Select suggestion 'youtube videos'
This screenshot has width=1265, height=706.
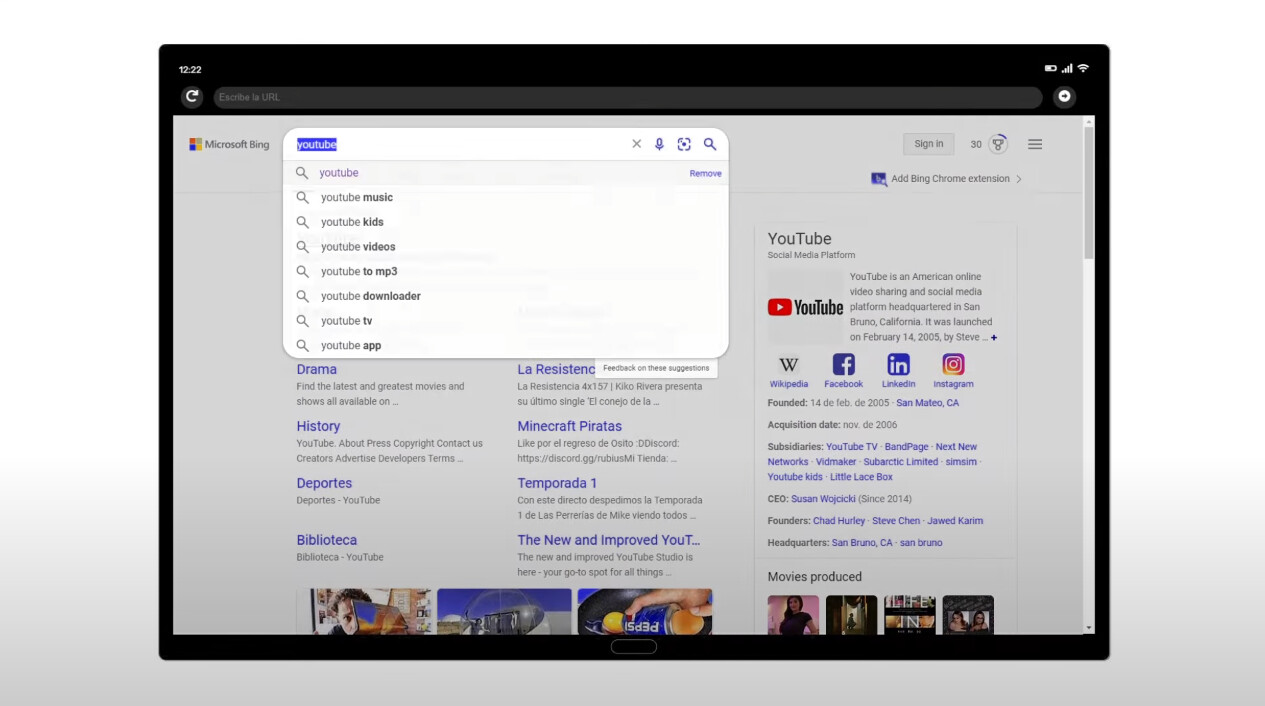pos(506,247)
